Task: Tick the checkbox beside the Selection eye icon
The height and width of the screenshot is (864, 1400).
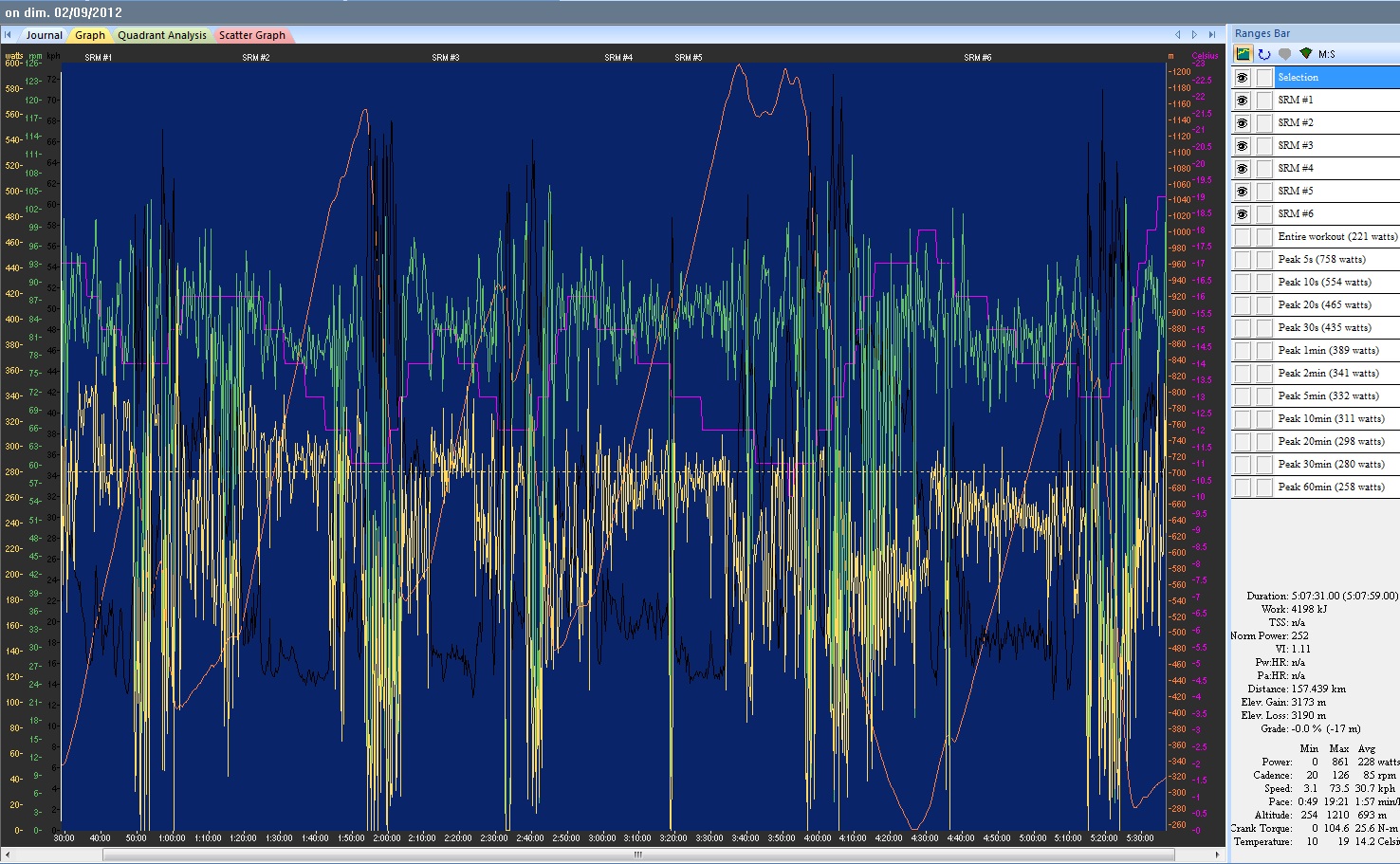Action: coord(1264,78)
